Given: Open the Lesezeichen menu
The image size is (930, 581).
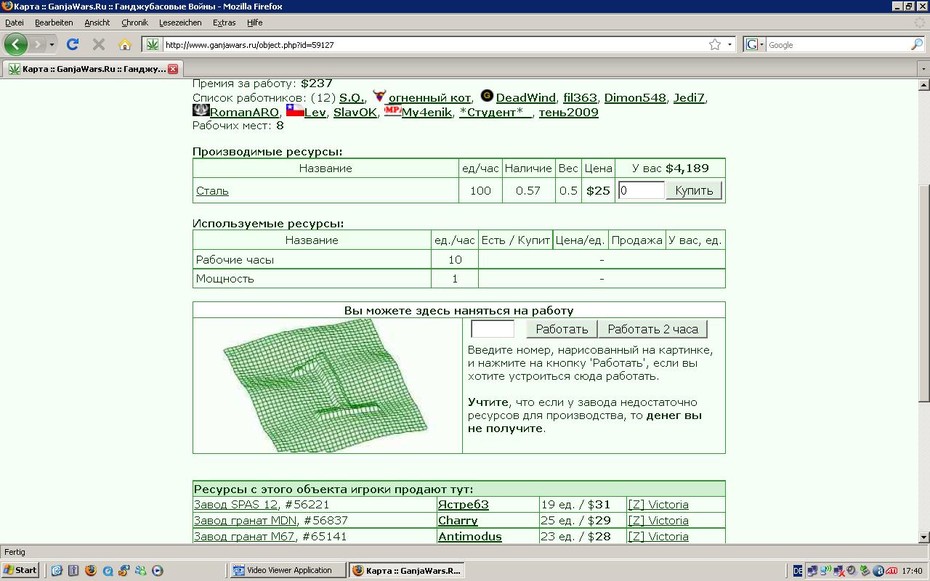Looking at the screenshot, I should tap(180, 23).
